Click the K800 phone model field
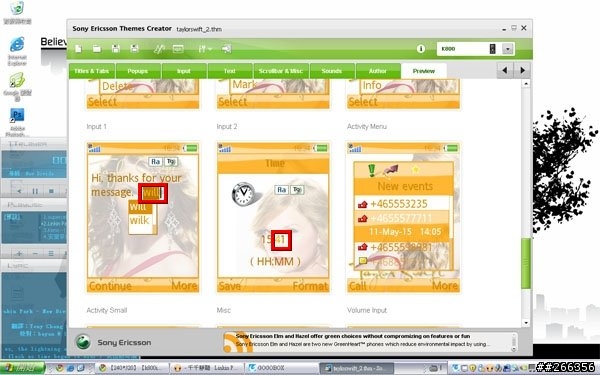The image size is (600, 375). click(x=470, y=49)
